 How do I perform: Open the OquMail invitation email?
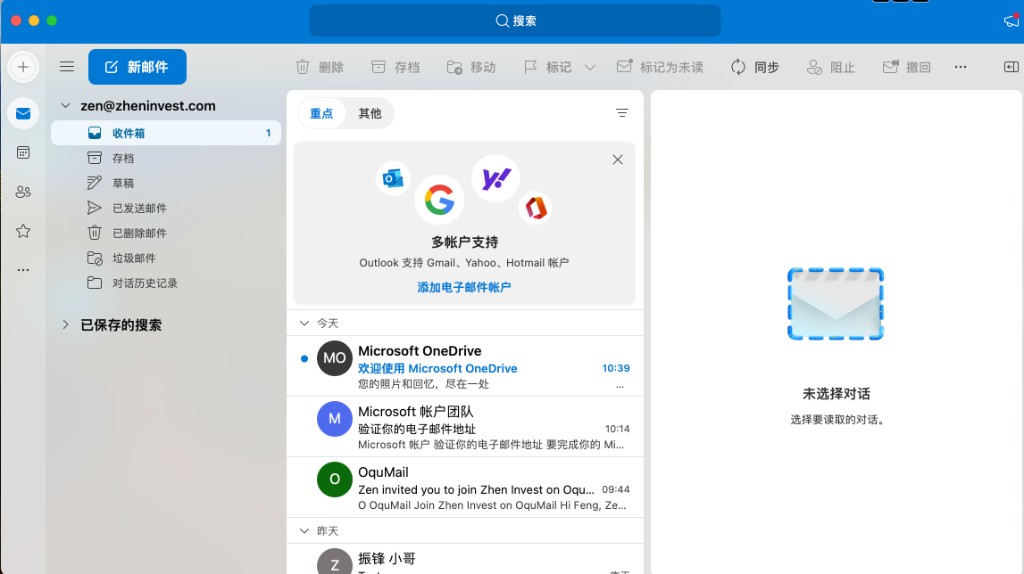coord(465,488)
